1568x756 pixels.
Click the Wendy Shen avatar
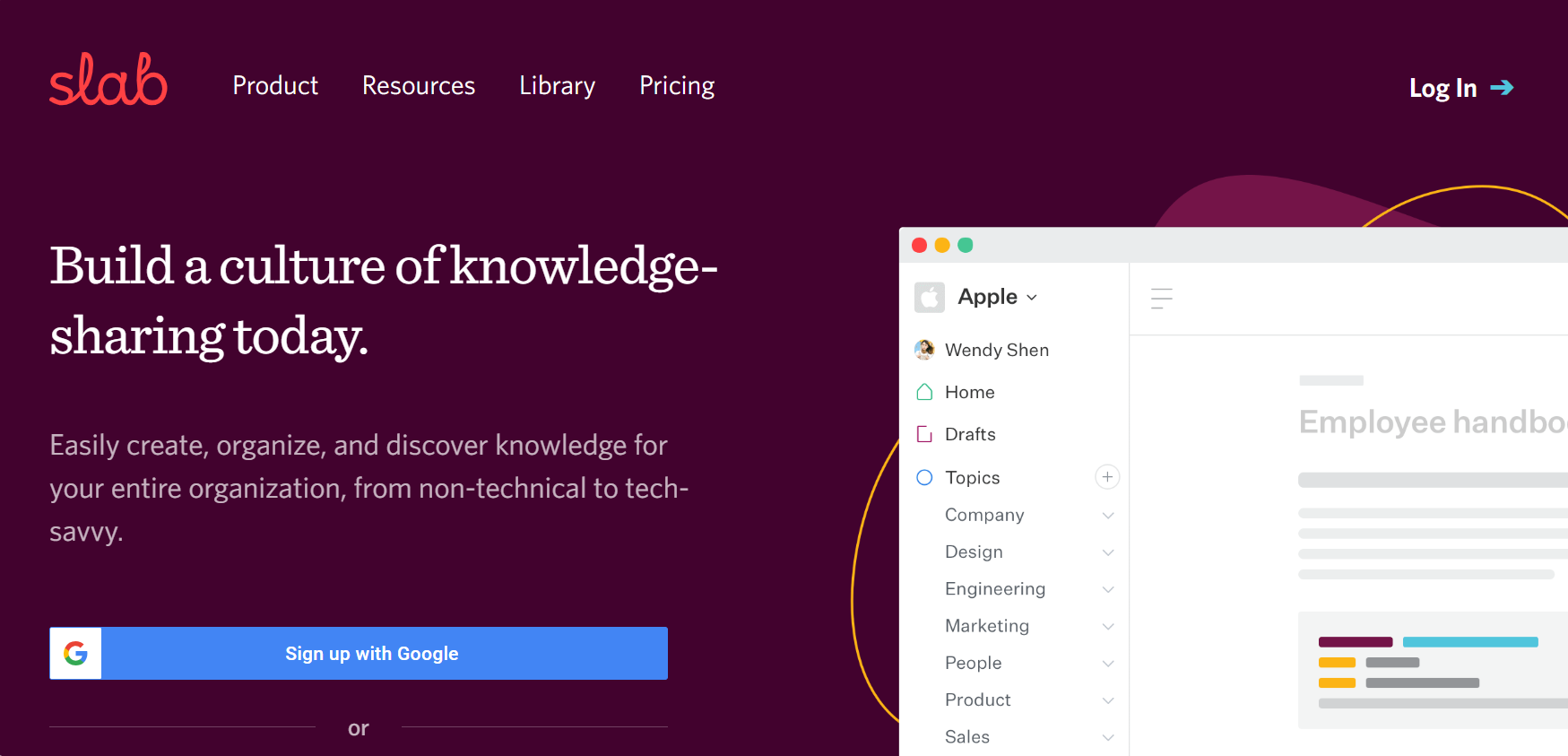[924, 350]
